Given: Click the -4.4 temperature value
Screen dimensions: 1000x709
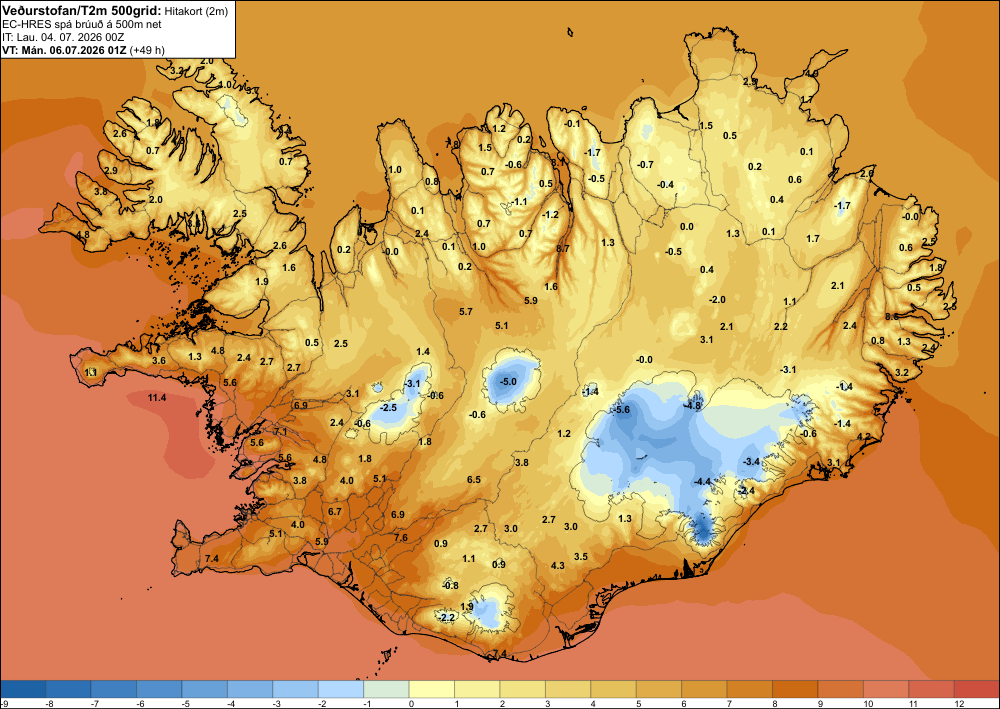Looking at the screenshot, I should click(702, 481).
